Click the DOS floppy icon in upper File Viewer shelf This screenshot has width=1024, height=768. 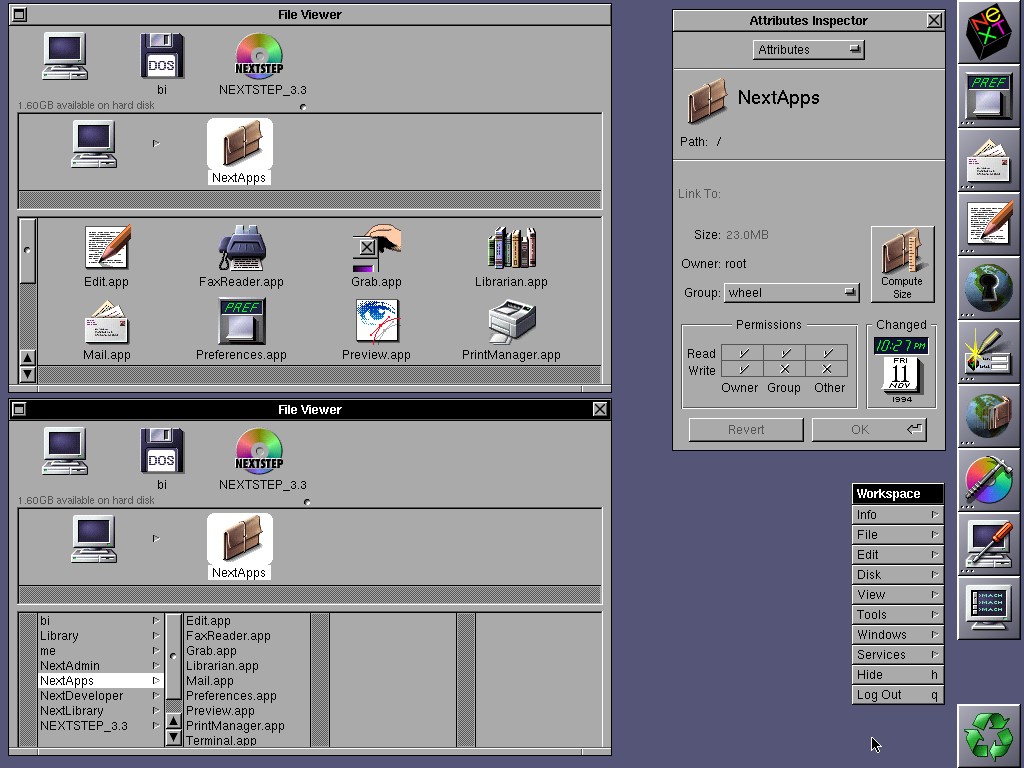click(x=161, y=56)
